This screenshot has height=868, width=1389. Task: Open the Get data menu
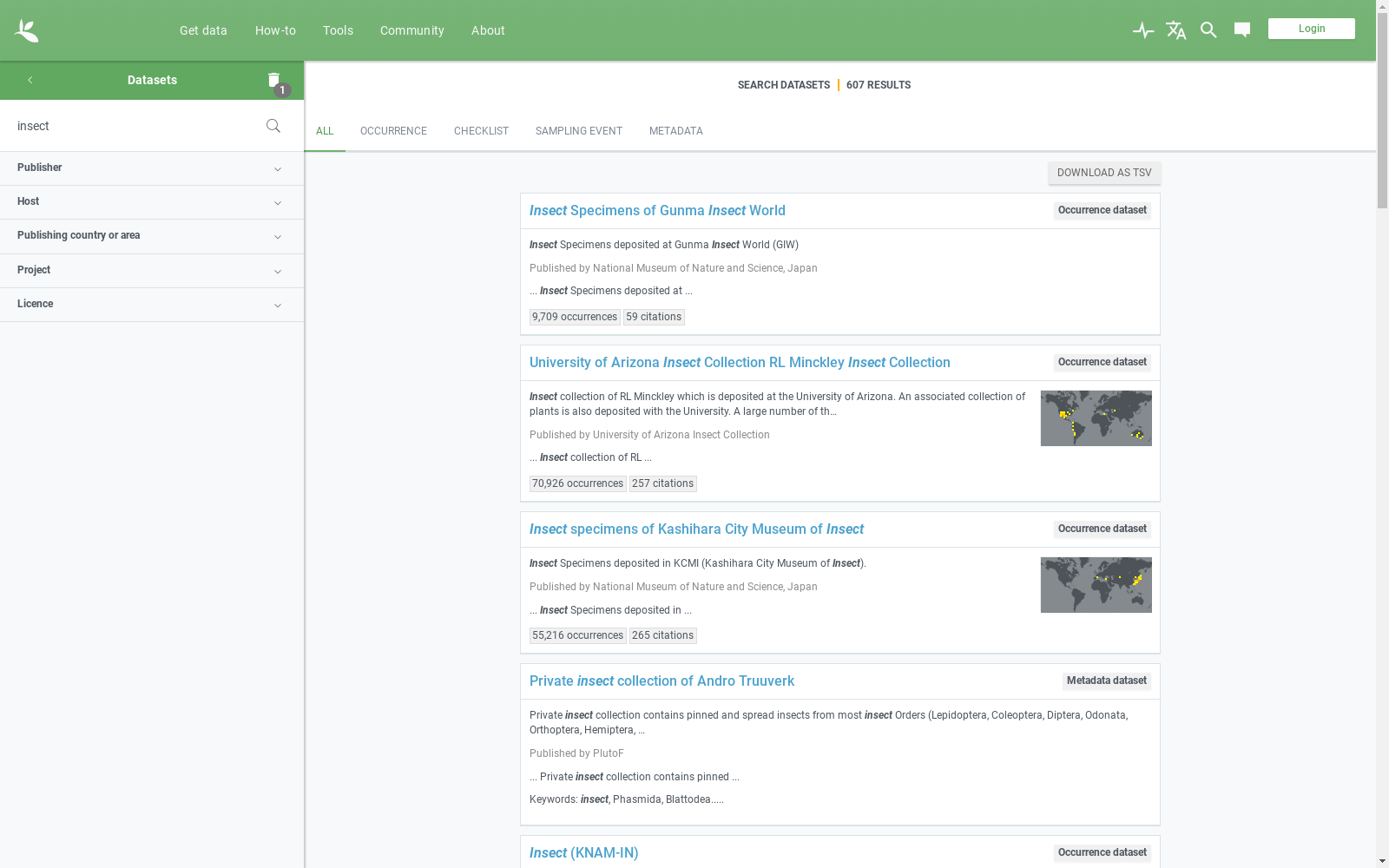203,30
